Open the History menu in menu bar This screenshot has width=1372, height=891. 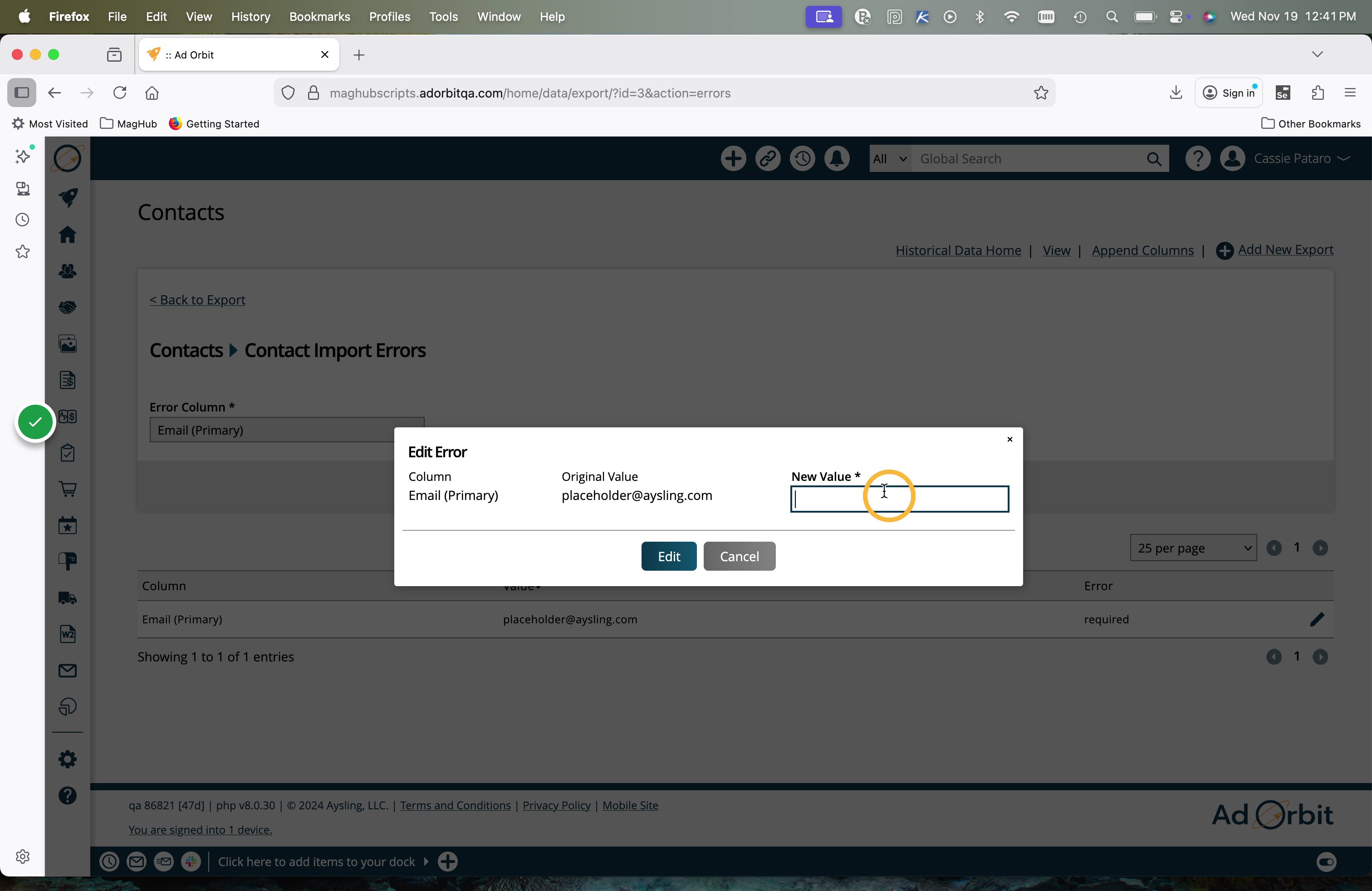pos(250,17)
